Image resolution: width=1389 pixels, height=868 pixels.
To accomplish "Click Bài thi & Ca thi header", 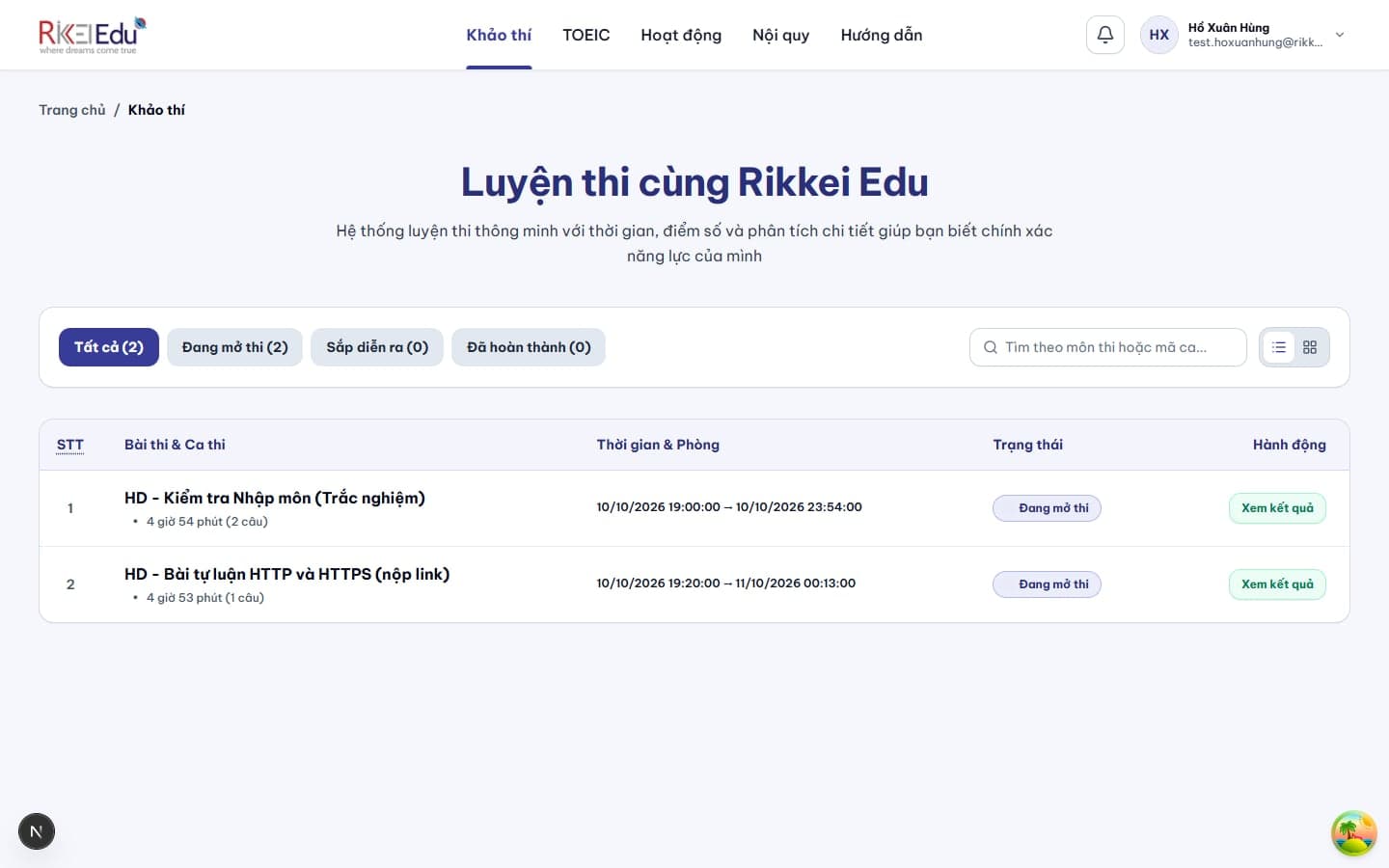I will pyautogui.click(x=175, y=445).
